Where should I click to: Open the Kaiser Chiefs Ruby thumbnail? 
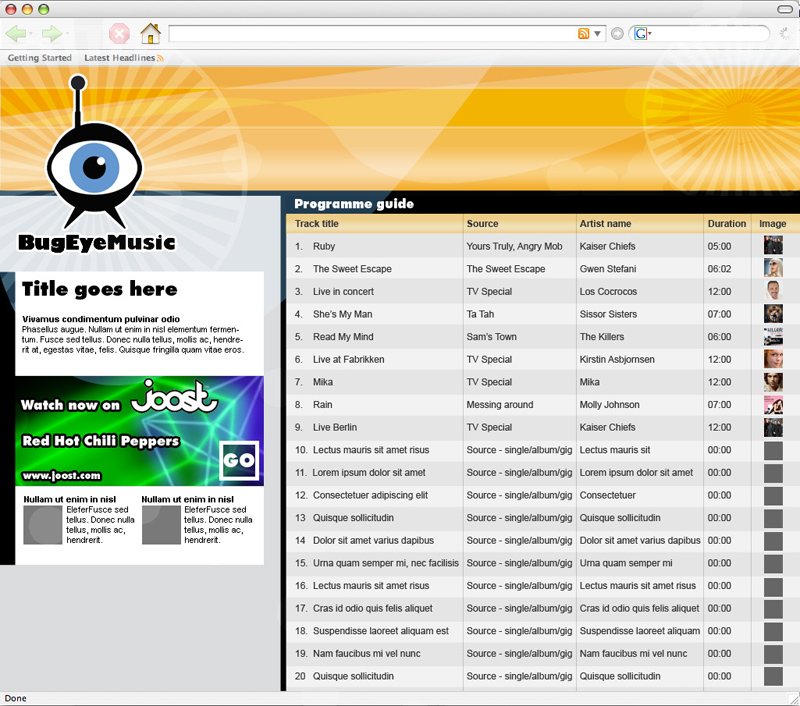click(x=773, y=246)
